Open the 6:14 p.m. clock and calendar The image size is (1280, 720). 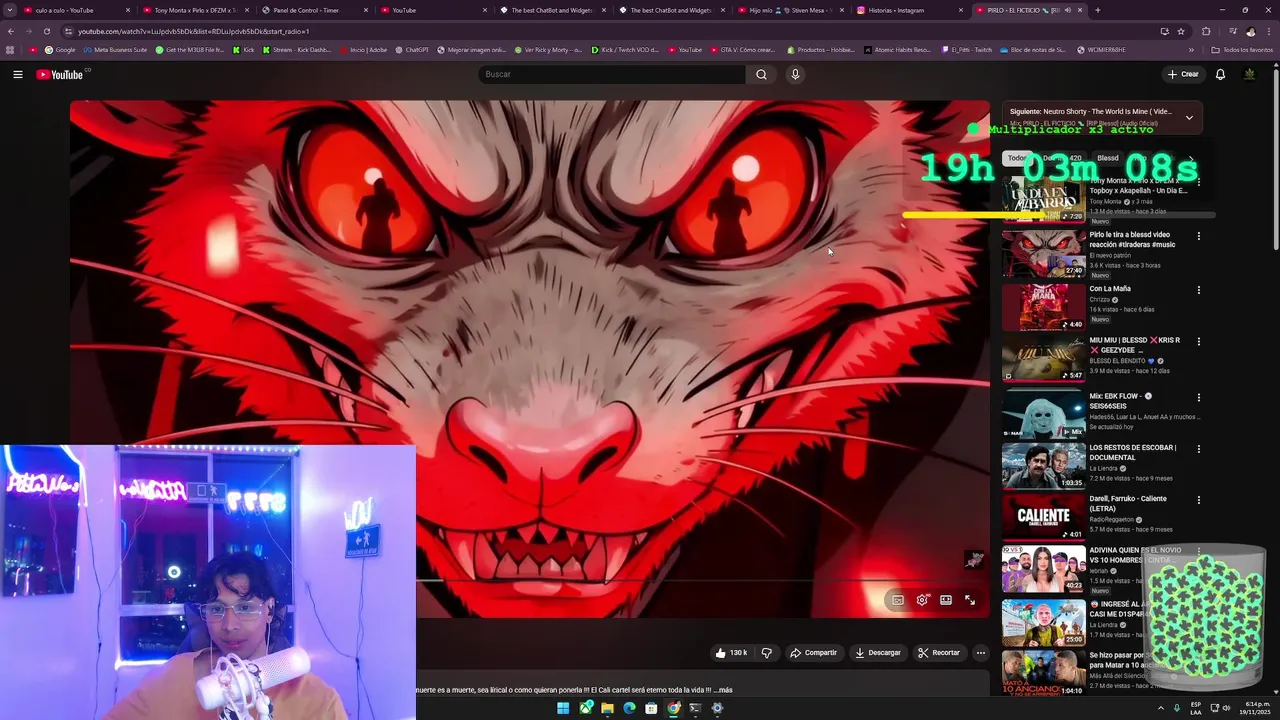click(x=1256, y=708)
